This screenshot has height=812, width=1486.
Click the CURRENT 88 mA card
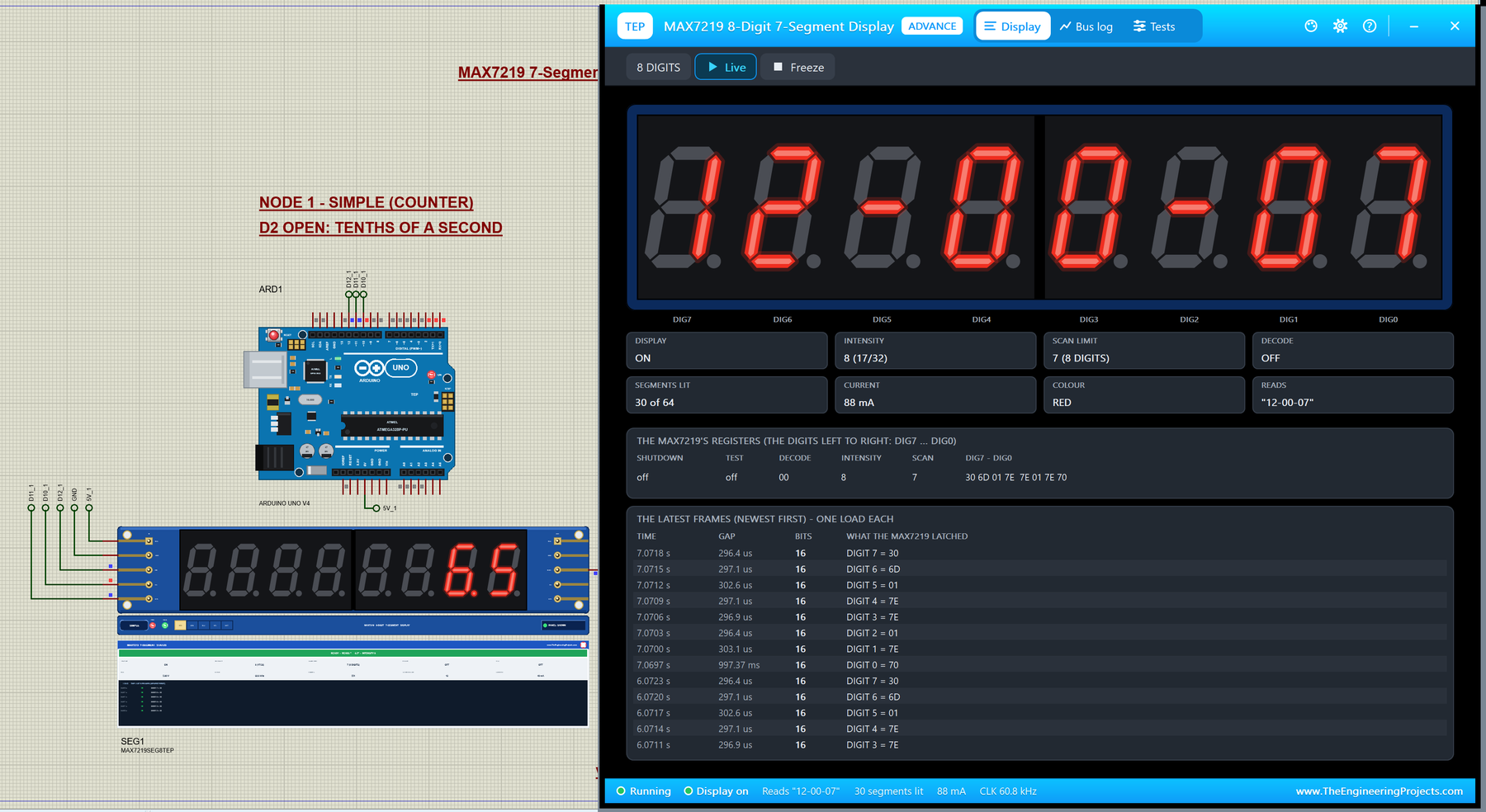pos(935,394)
